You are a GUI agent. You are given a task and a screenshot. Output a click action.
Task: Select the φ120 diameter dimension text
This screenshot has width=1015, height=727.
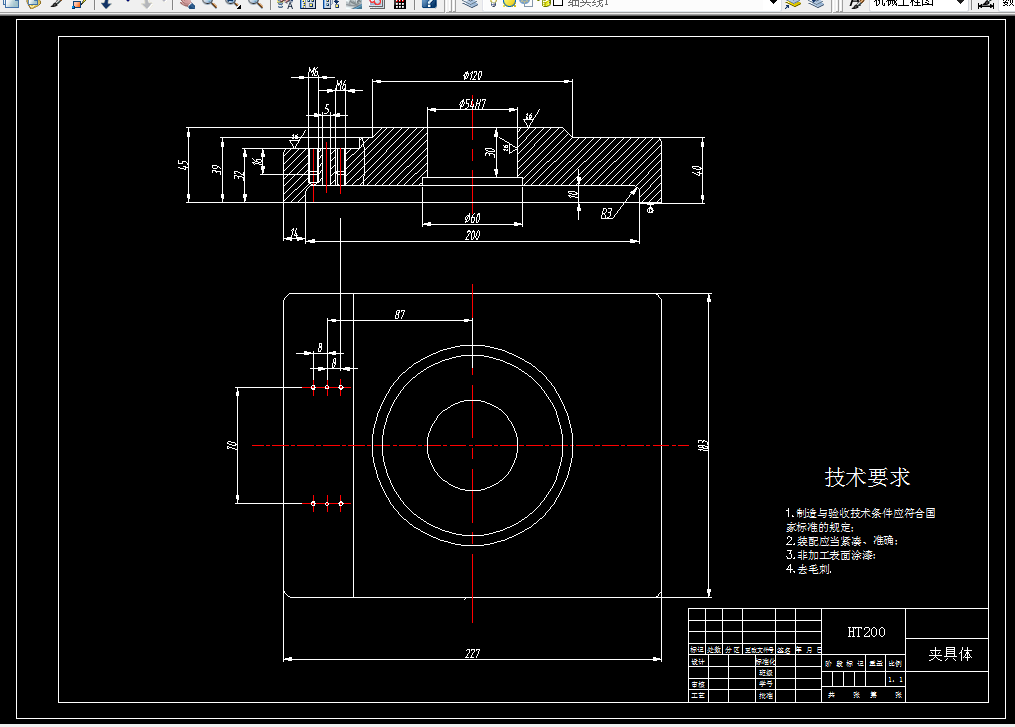(x=473, y=75)
